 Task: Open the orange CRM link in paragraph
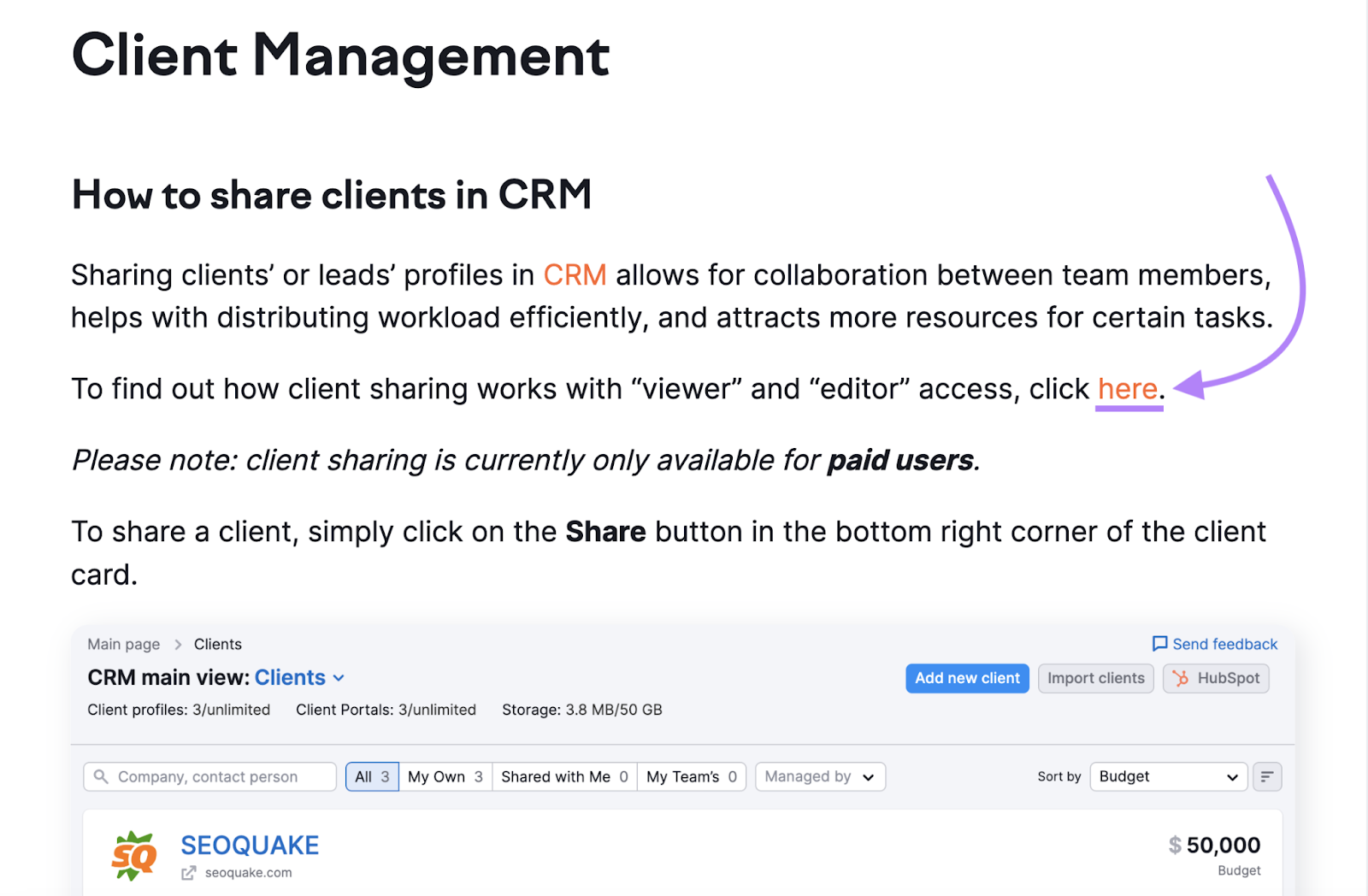(575, 275)
